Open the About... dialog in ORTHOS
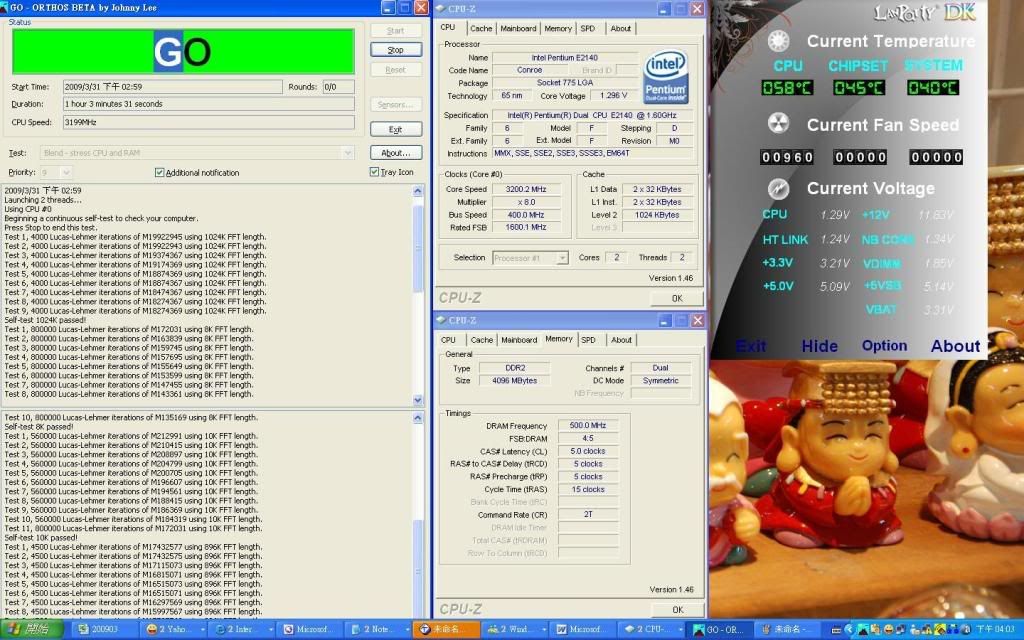 pyautogui.click(x=396, y=153)
